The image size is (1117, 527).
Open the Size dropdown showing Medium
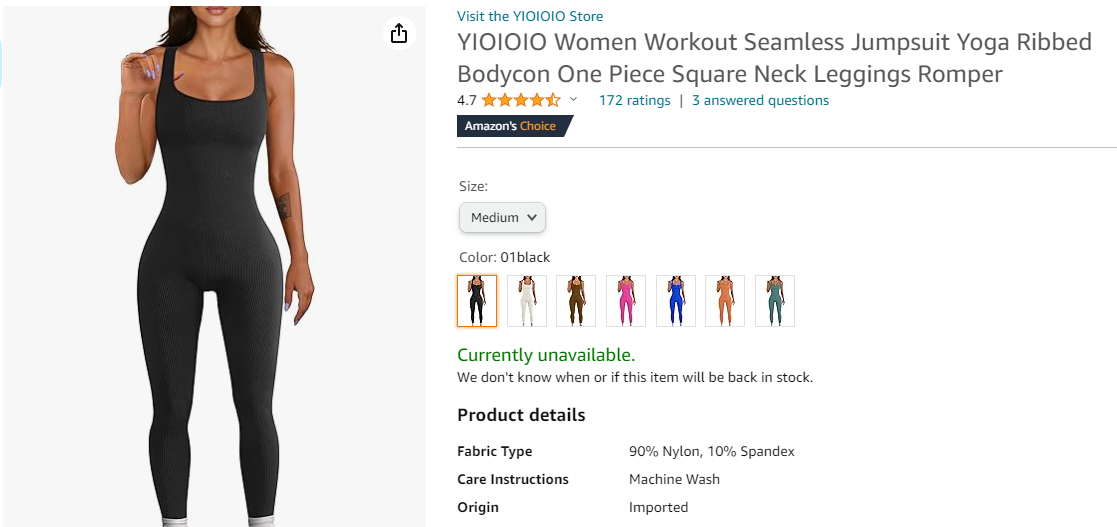[x=502, y=217]
